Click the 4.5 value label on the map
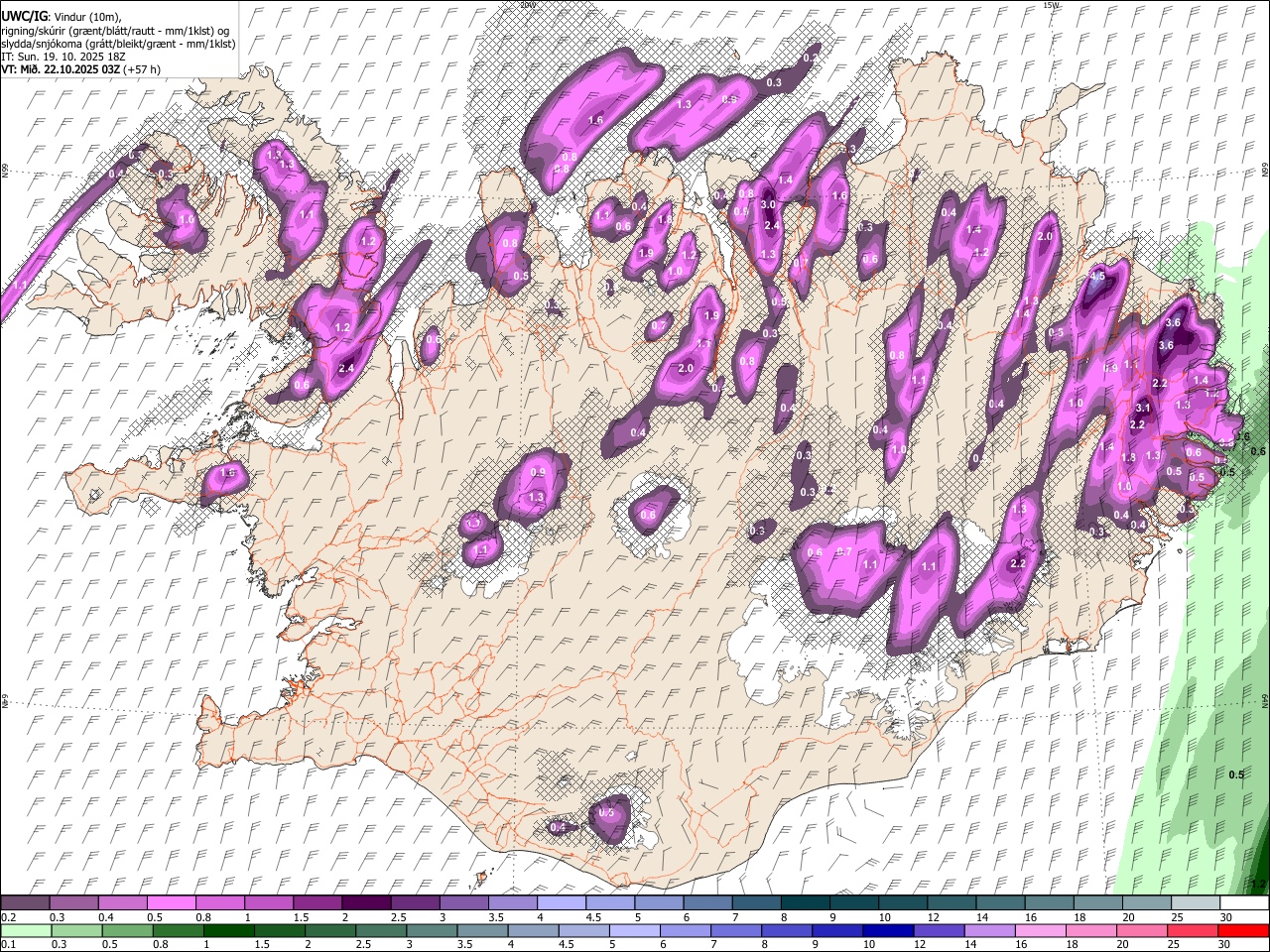1270x952 pixels. [x=1097, y=277]
